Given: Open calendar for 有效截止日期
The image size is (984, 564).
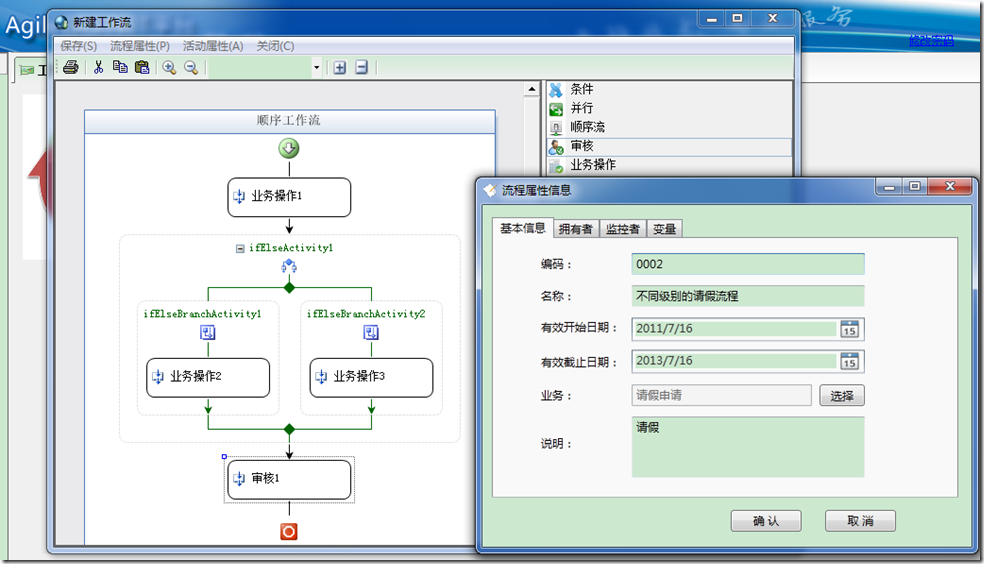Looking at the screenshot, I should pyautogui.click(x=850, y=361).
